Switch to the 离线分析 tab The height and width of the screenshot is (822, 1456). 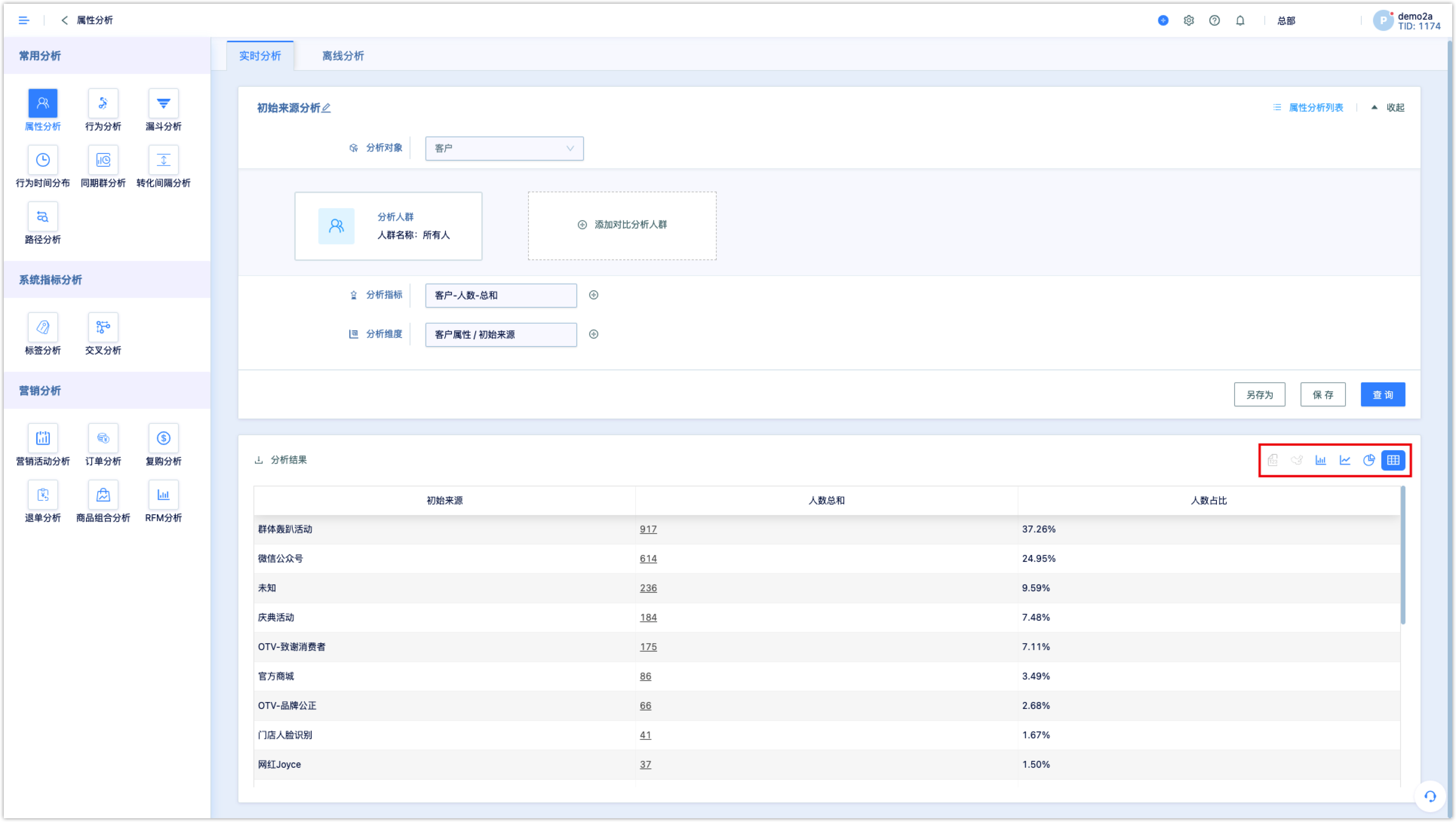point(343,55)
